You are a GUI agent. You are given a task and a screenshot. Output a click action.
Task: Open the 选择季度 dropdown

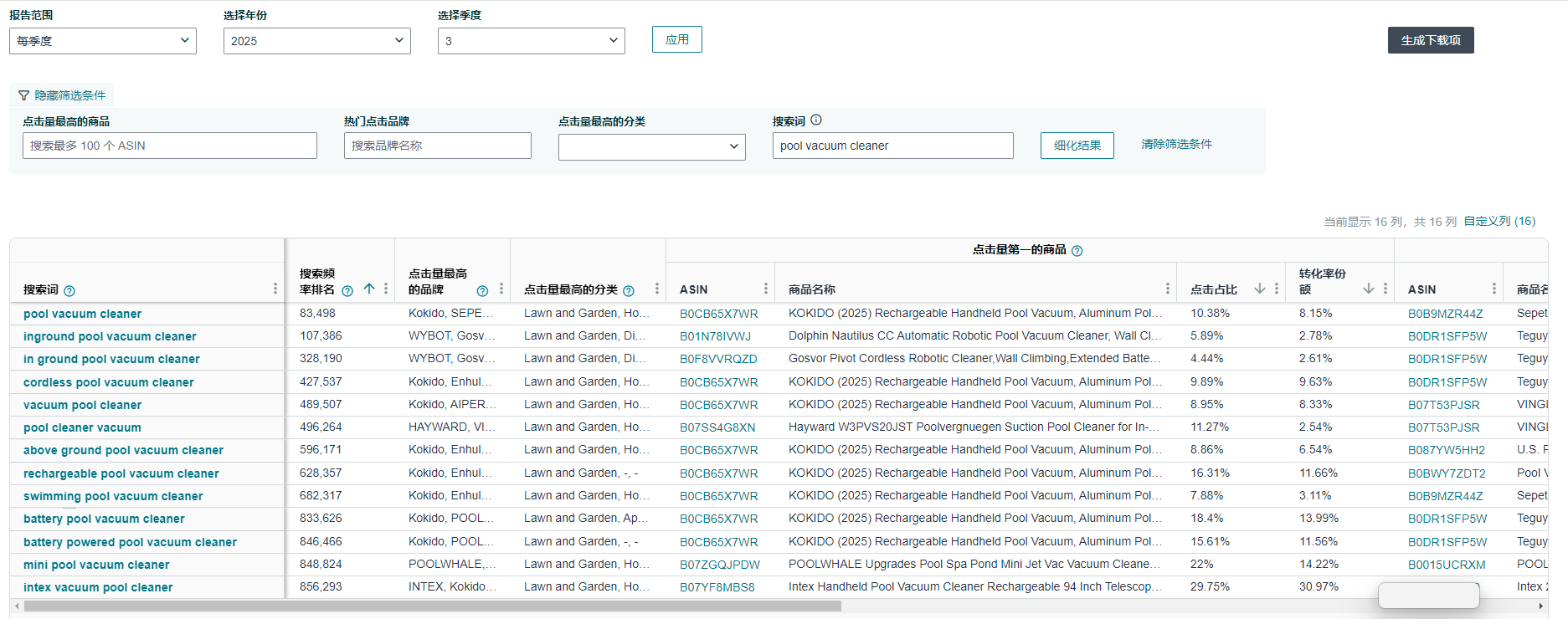tap(531, 41)
